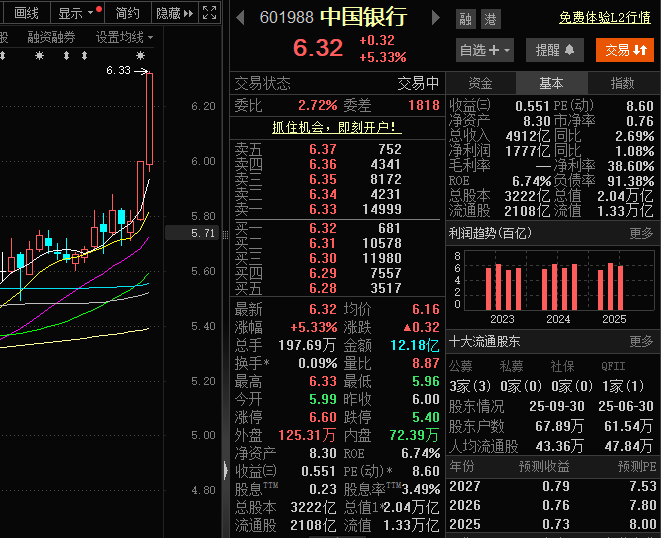Screen dimensions: 661x538
Task: Go to next stock with right arrow
Action: pyautogui.click(x=435, y=18)
